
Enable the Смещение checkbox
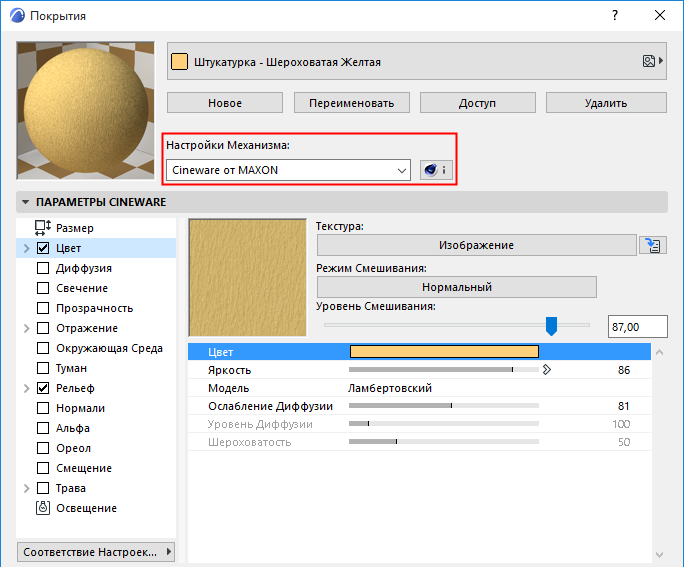coord(43,468)
